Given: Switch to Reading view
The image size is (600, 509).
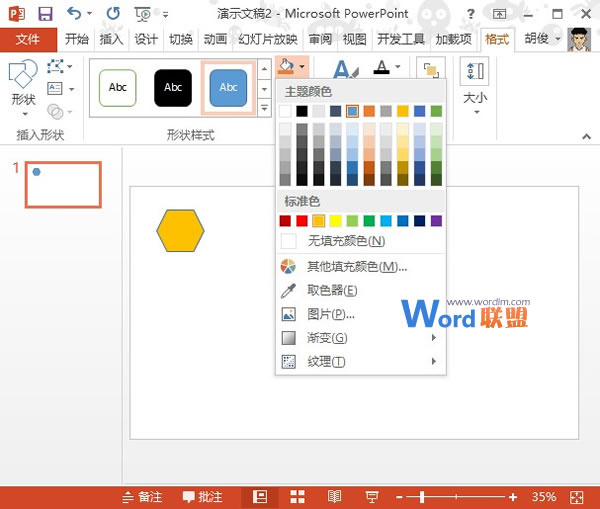Looking at the screenshot, I should pyautogui.click(x=334, y=497).
